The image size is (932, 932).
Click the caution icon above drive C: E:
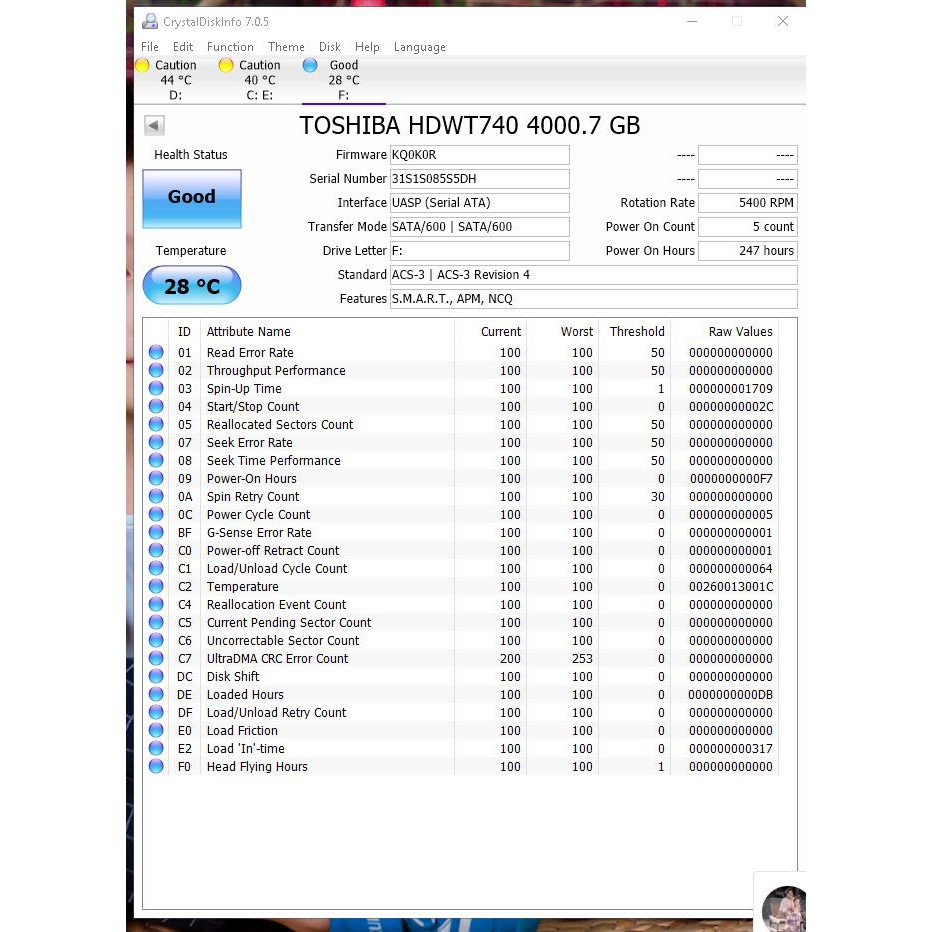(x=226, y=64)
